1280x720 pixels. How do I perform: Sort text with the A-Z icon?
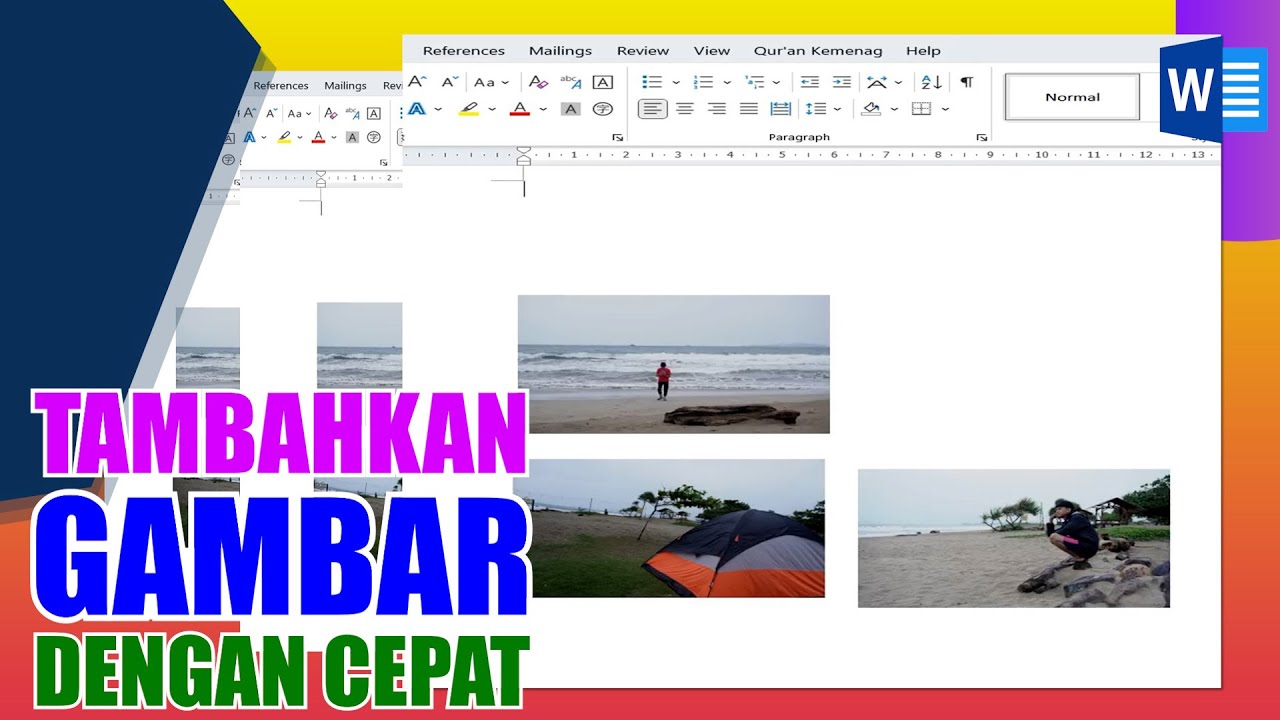(931, 82)
